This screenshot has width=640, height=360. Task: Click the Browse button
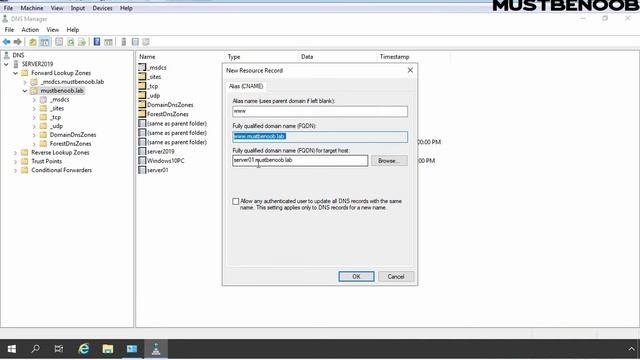[389, 161]
